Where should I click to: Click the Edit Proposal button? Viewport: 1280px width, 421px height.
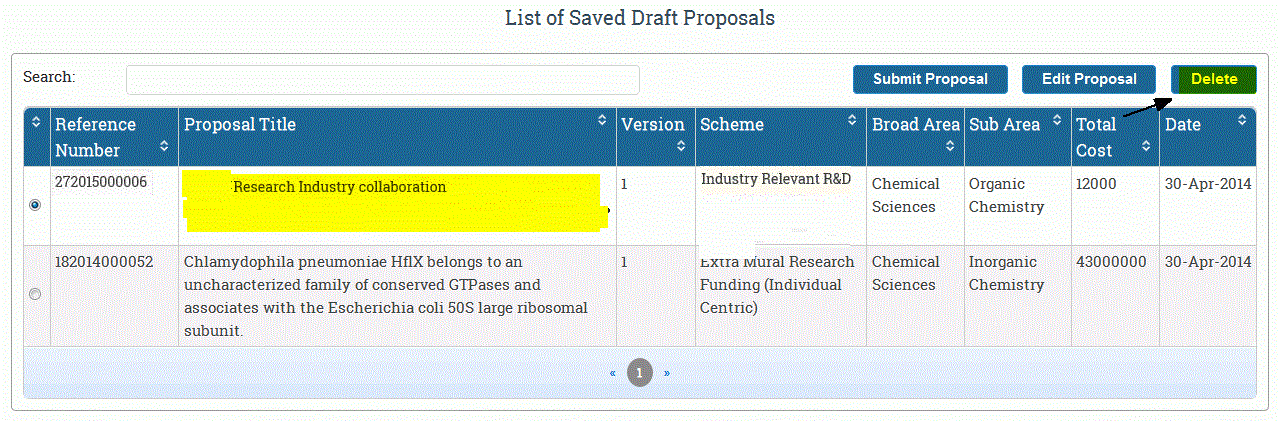tap(1089, 79)
